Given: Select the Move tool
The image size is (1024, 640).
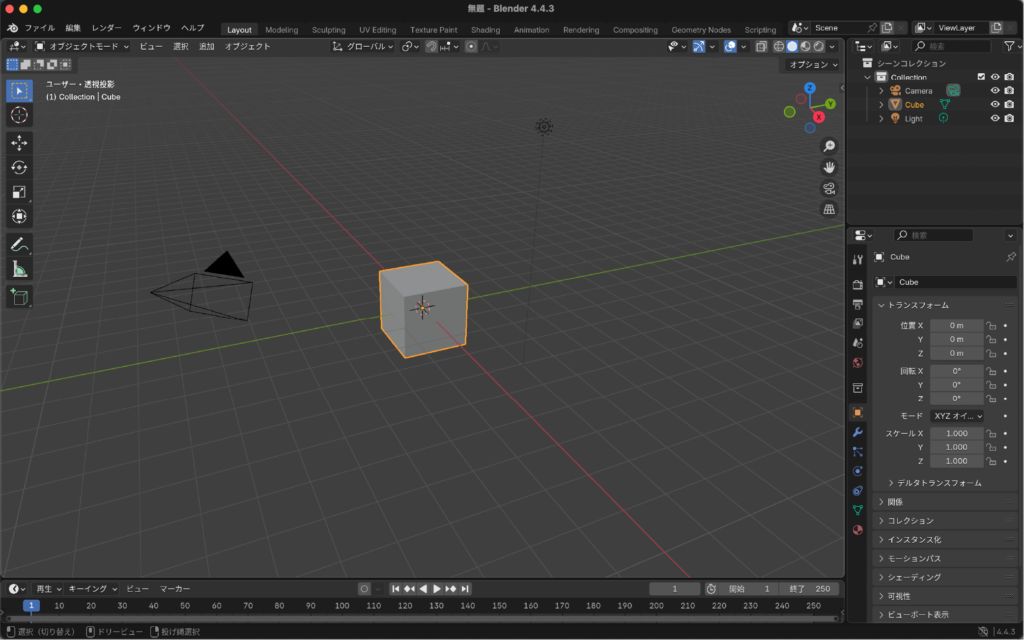Looking at the screenshot, I should point(19,142).
